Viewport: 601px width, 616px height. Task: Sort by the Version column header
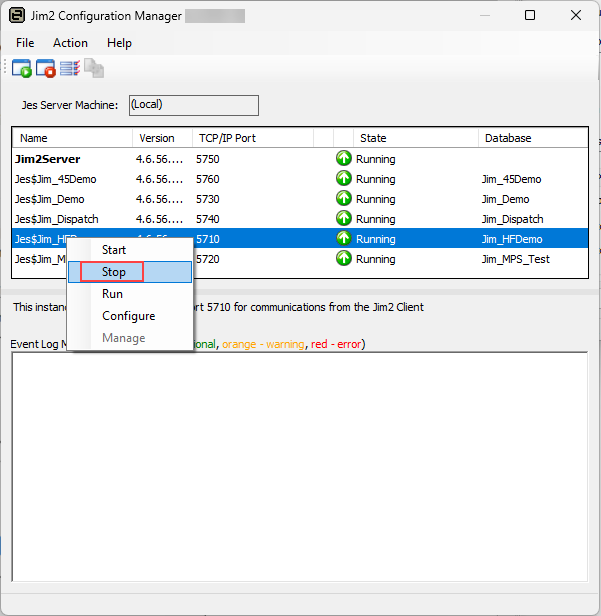coord(162,138)
